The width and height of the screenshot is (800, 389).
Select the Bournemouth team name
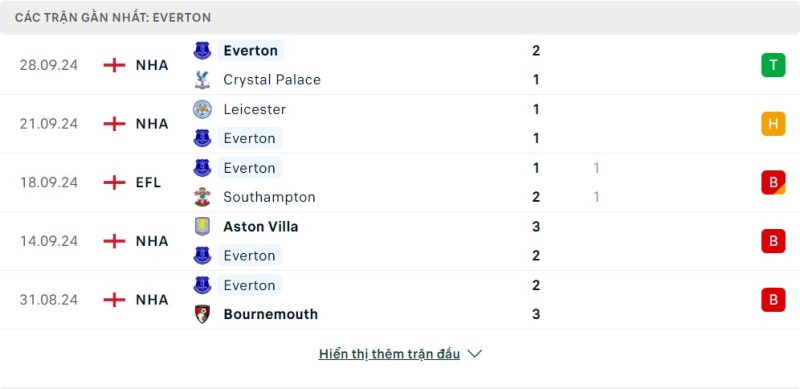(270, 314)
